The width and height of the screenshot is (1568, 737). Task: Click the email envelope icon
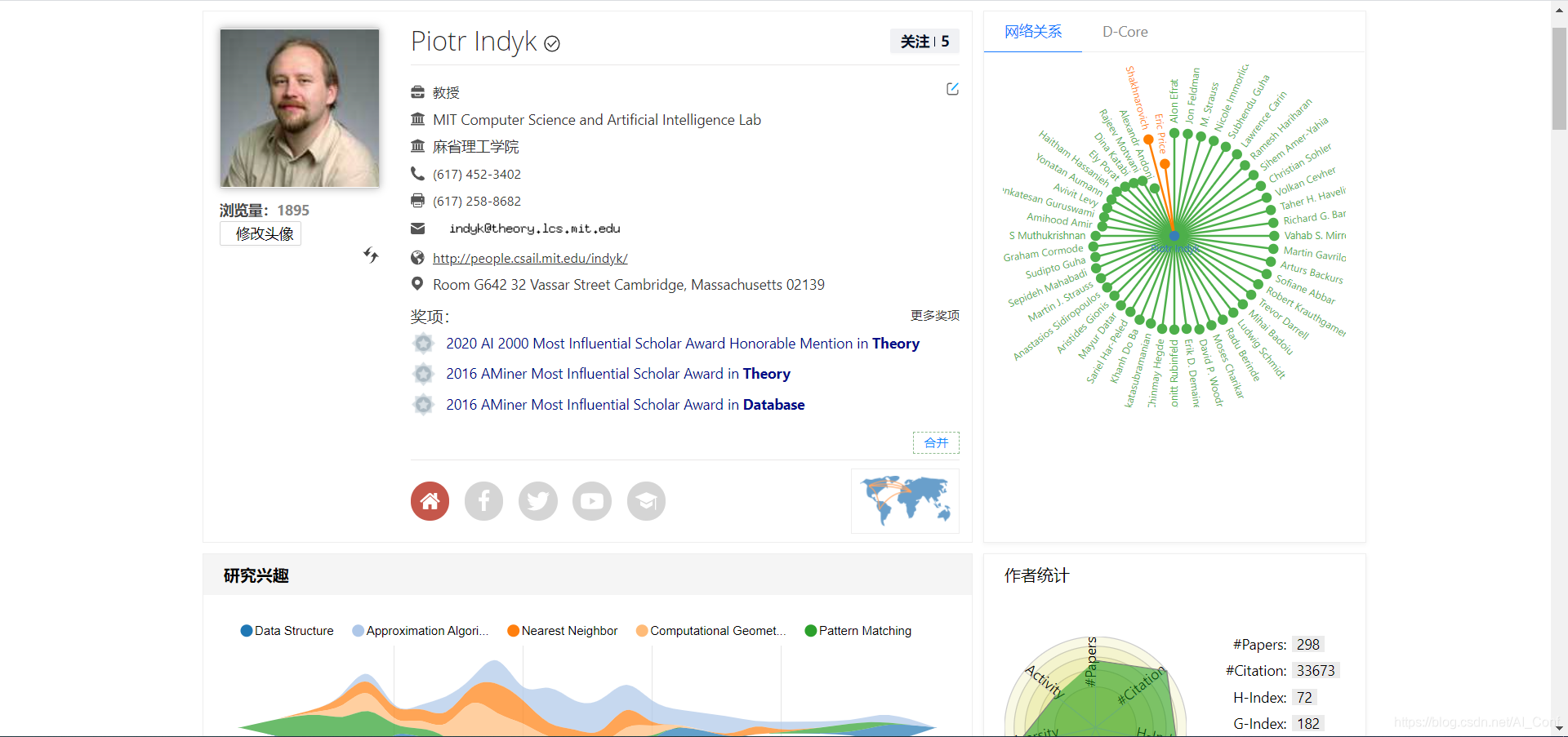(417, 228)
